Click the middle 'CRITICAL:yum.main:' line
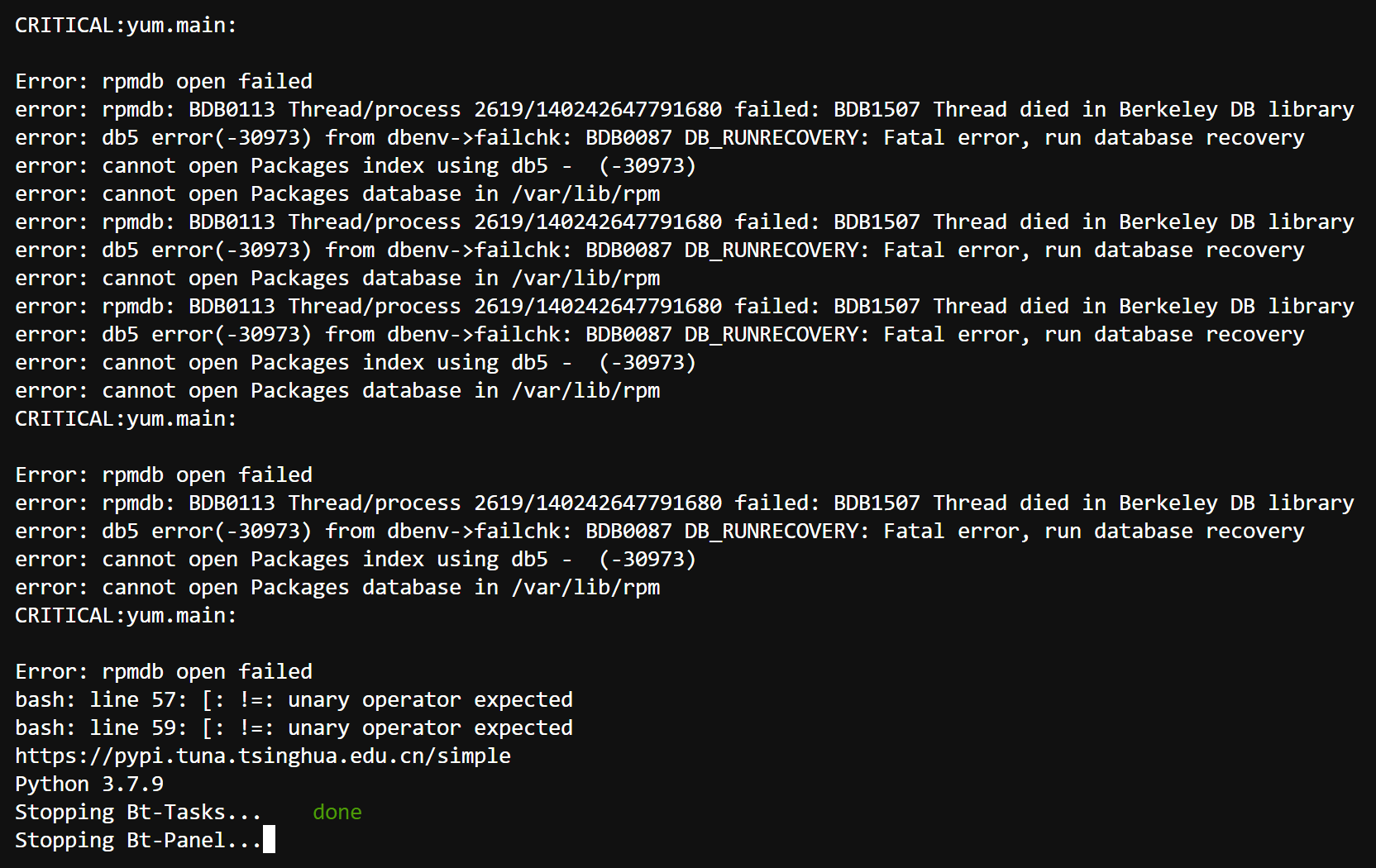The height and width of the screenshot is (868, 1376). pyautogui.click(x=126, y=419)
